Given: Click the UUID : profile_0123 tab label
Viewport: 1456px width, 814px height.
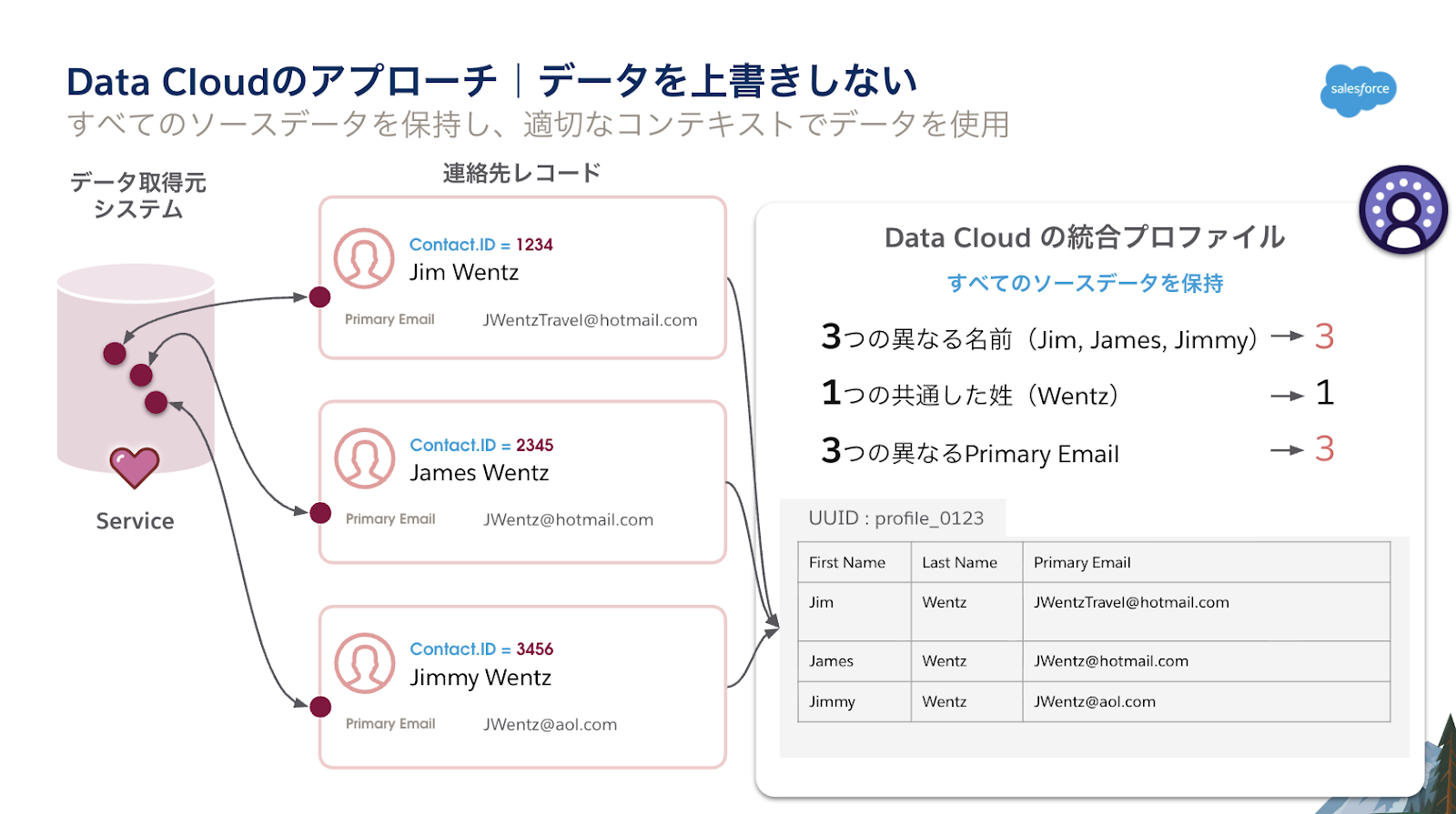Looking at the screenshot, I should point(896,518).
